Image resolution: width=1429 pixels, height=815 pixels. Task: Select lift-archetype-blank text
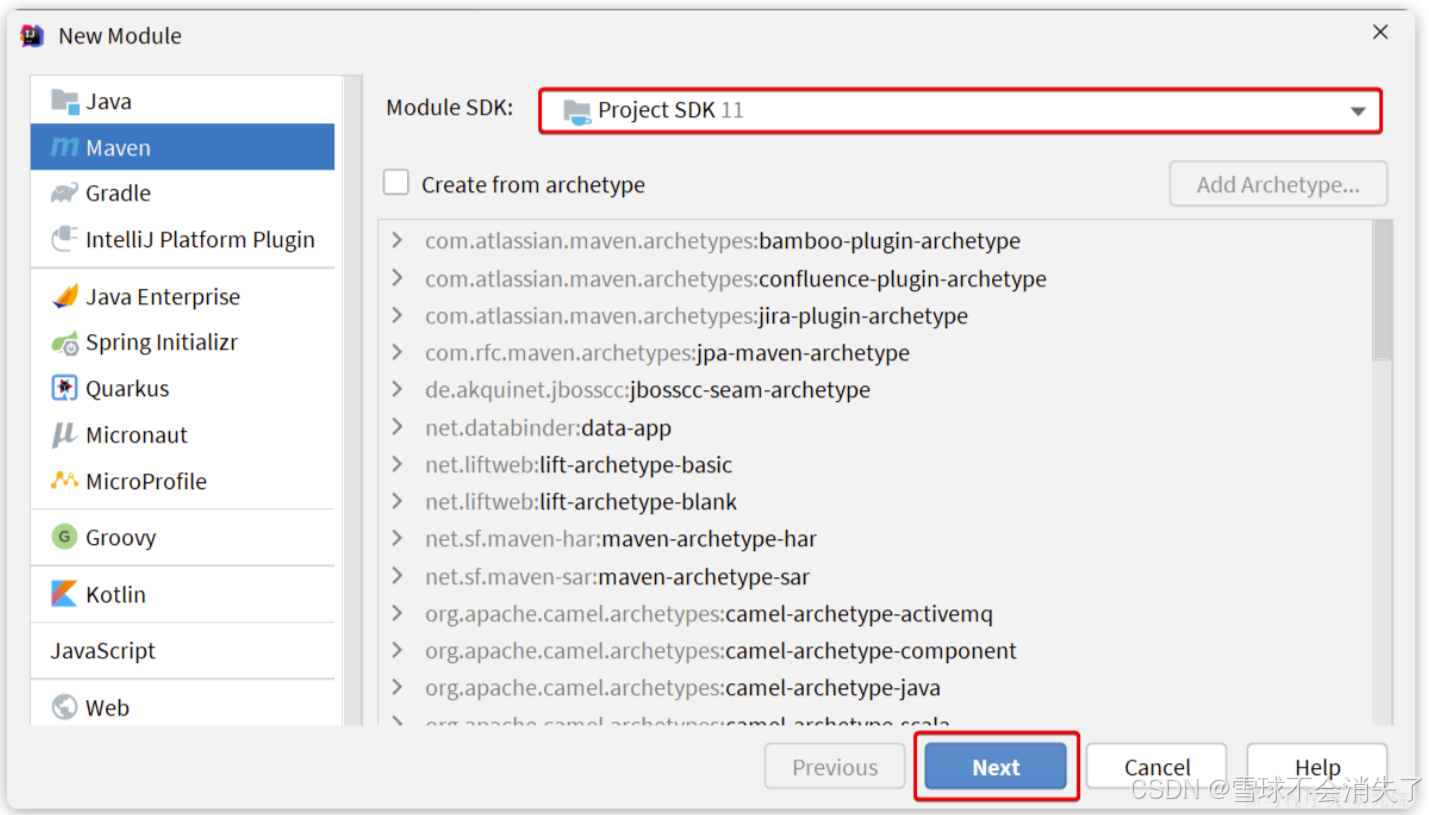point(638,502)
